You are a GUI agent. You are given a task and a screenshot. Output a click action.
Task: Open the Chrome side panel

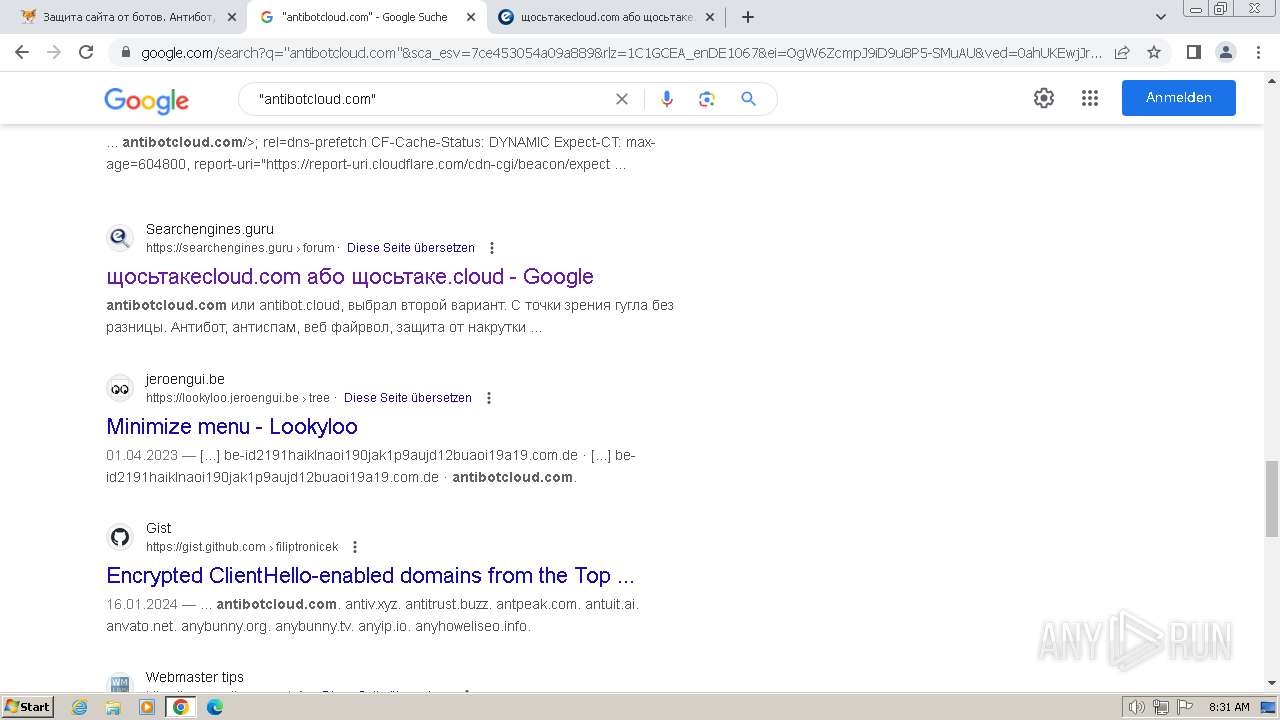pyautogui.click(x=1193, y=52)
